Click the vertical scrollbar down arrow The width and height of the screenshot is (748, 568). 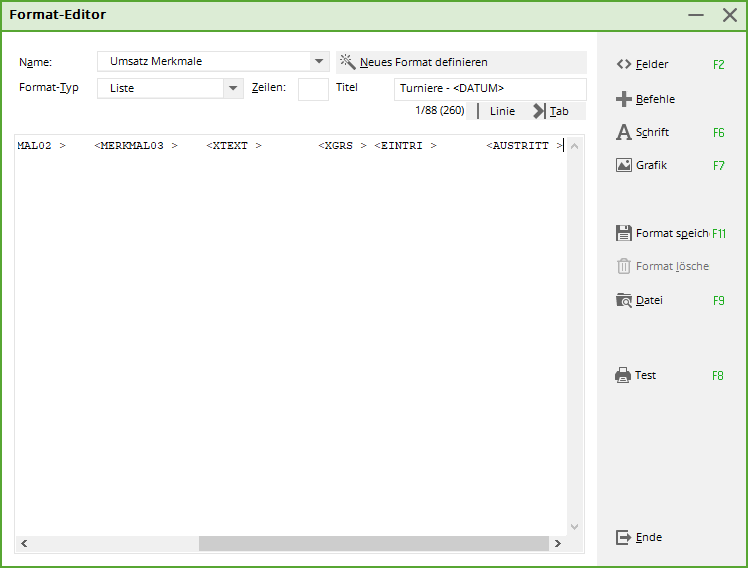[x=574, y=526]
